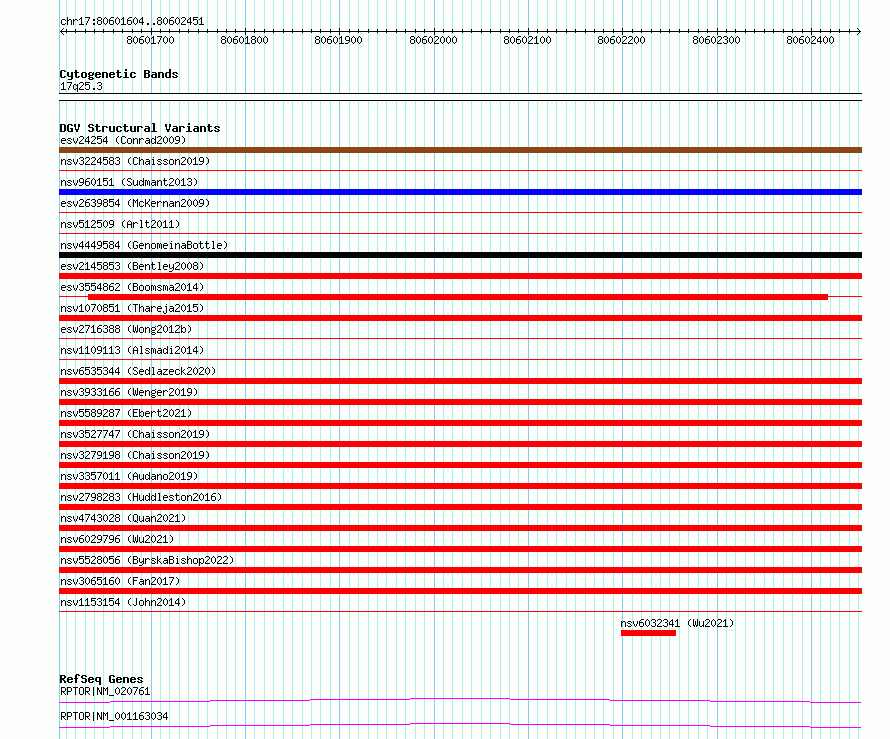Open the esv2639854 (McKernan2009) variant label
890x739 pixels.
click(x=135, y=203)
